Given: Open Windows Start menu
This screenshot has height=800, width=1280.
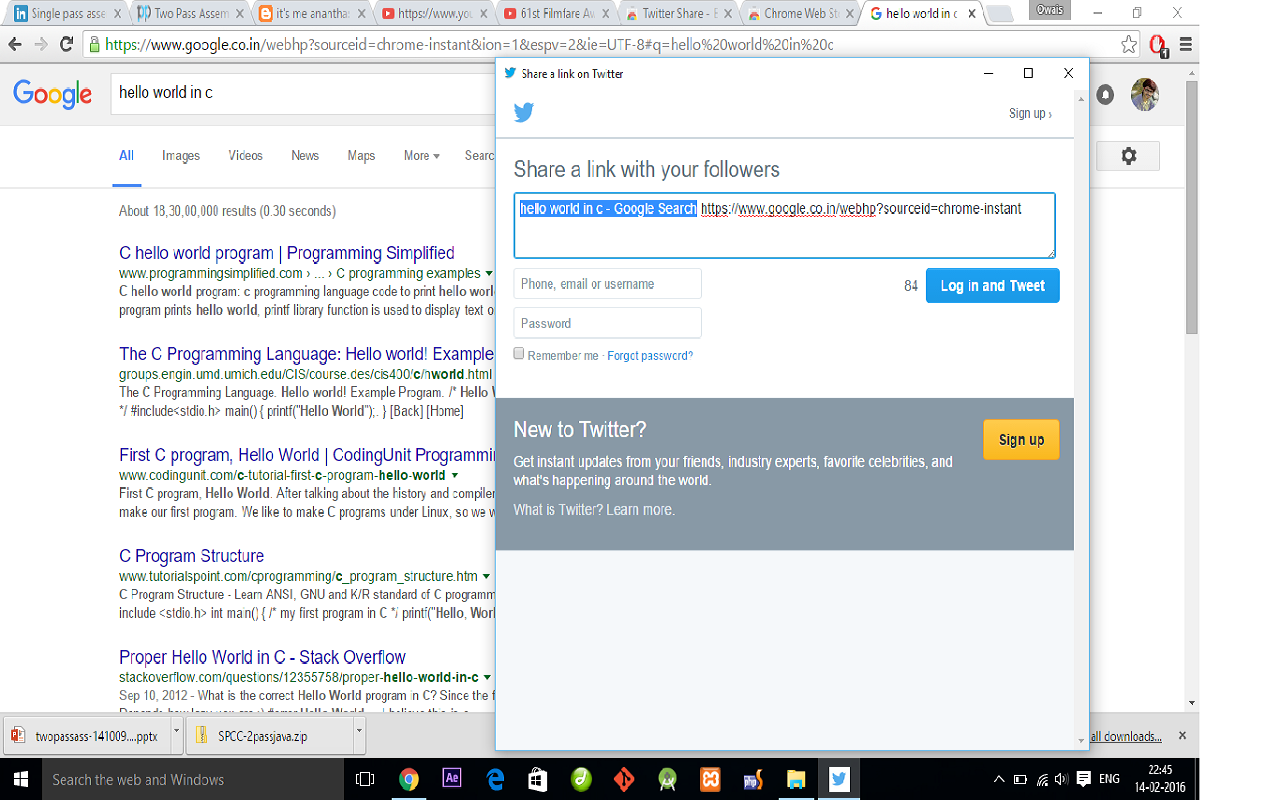Looking at the screenshot, I should (x=20, y=779).
